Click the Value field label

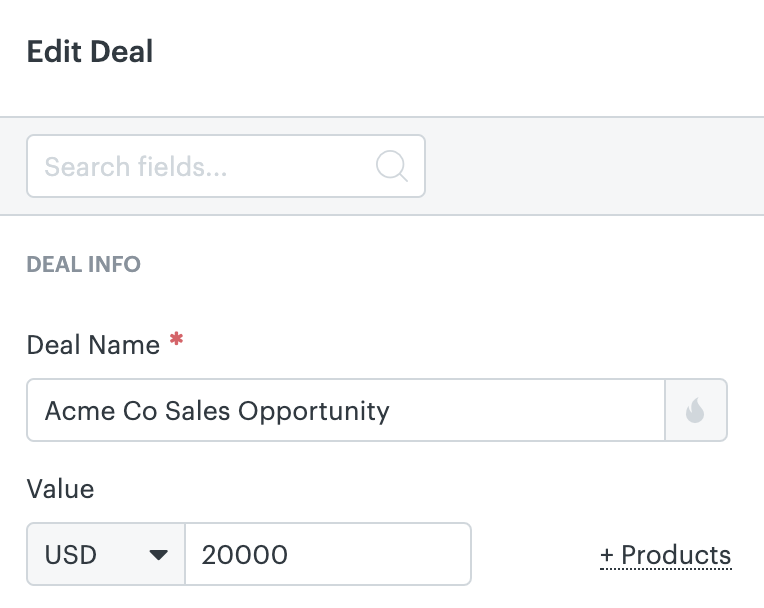pos(60,489)
